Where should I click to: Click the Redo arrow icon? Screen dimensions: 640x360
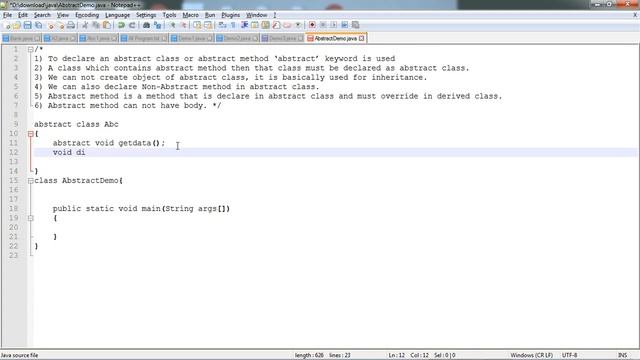[x=132, y=25]
